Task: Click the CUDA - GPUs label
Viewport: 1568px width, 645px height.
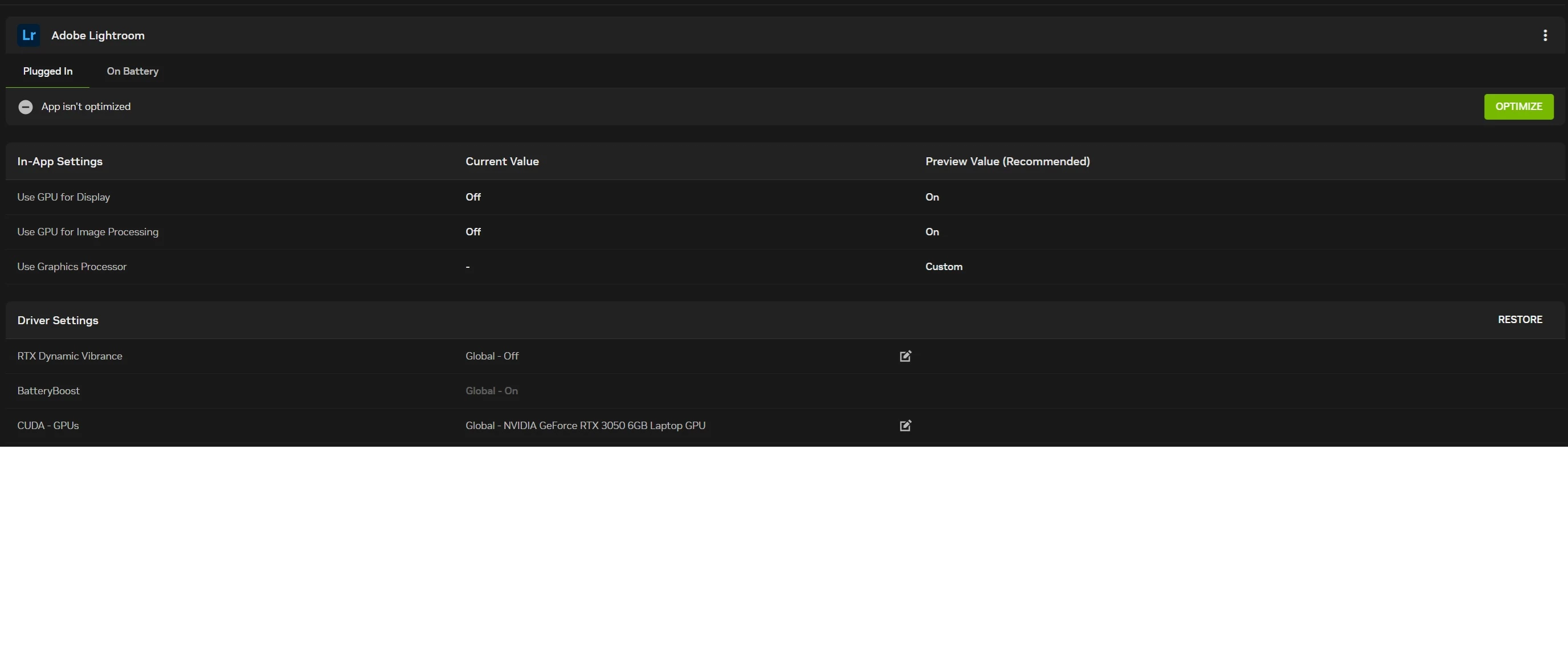Action: [x=48, y=425]
